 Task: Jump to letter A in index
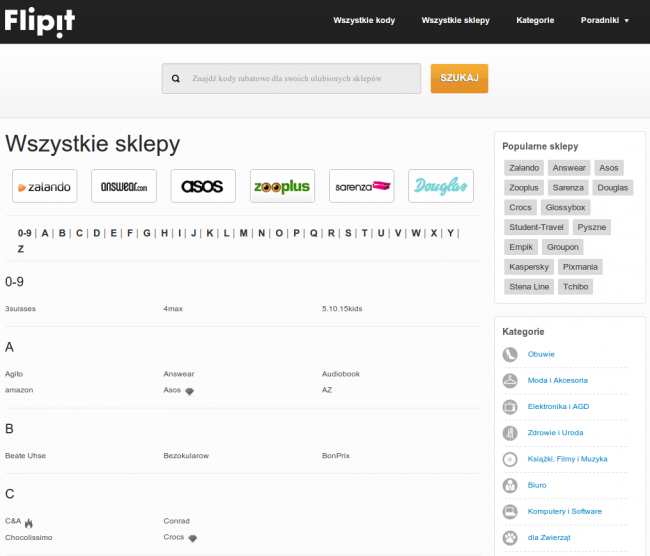[x=45, y=233]
